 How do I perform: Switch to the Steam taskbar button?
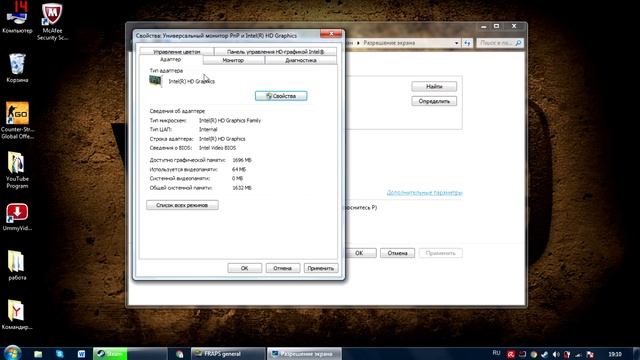tap(130, 354)
